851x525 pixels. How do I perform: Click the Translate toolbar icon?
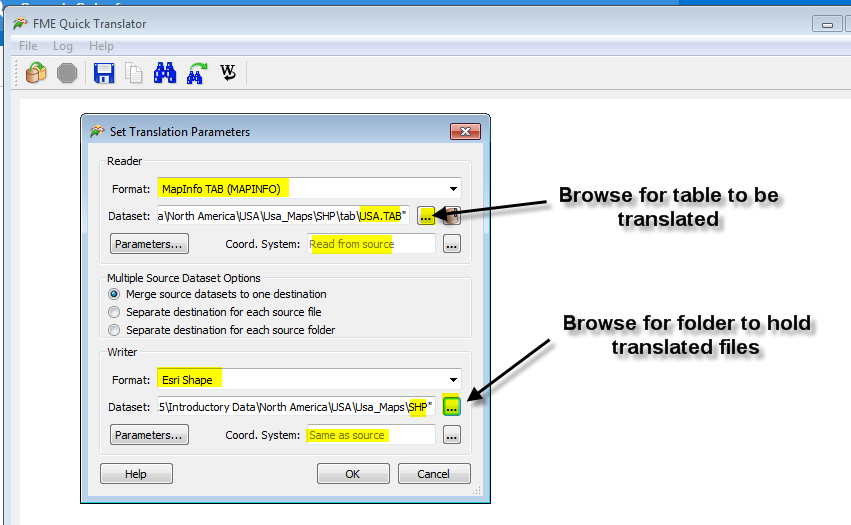(x=36, y=72)
